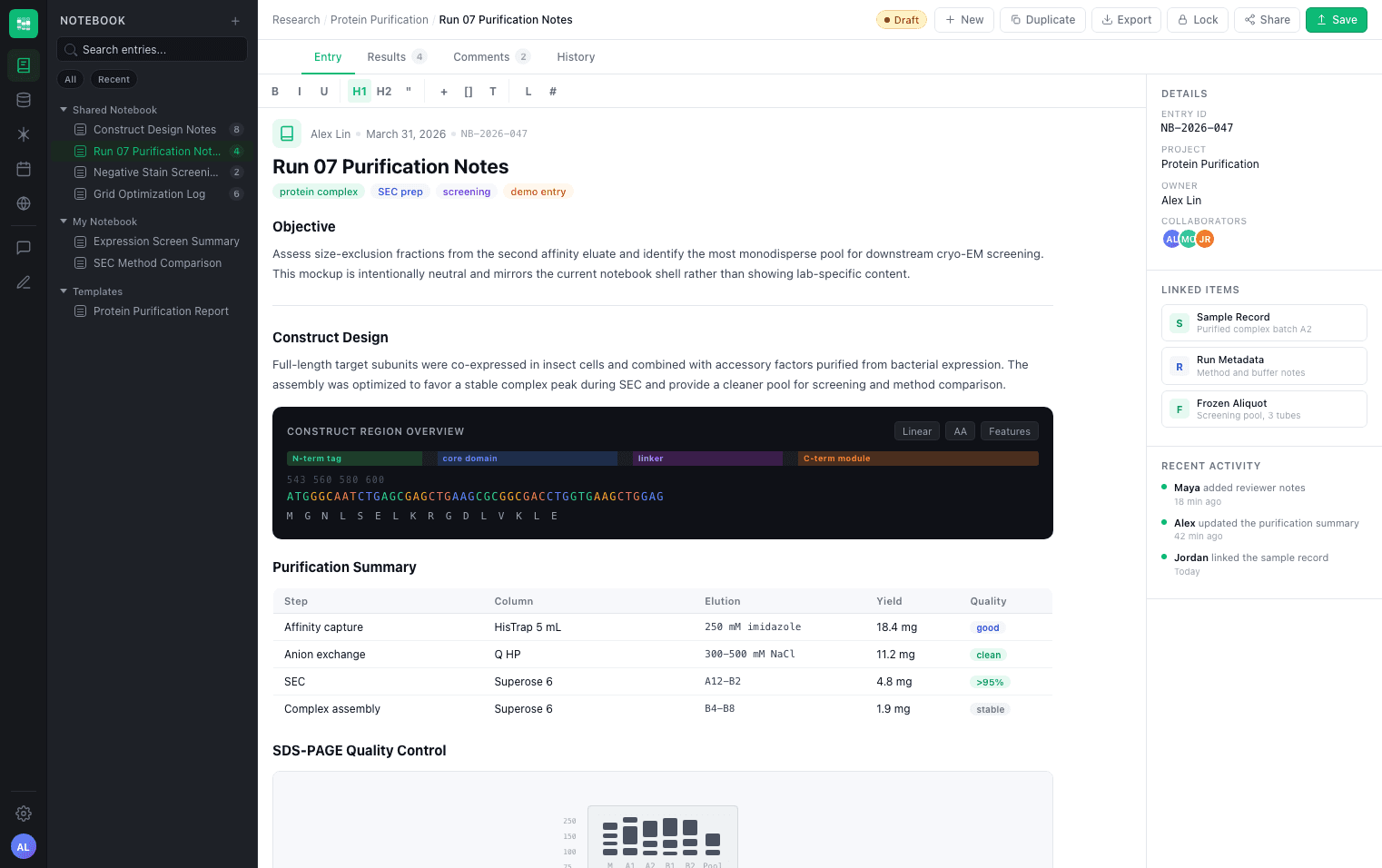Collapse the My Notebook section
This screenshot has width=1382, height=868.
point(64,222)
